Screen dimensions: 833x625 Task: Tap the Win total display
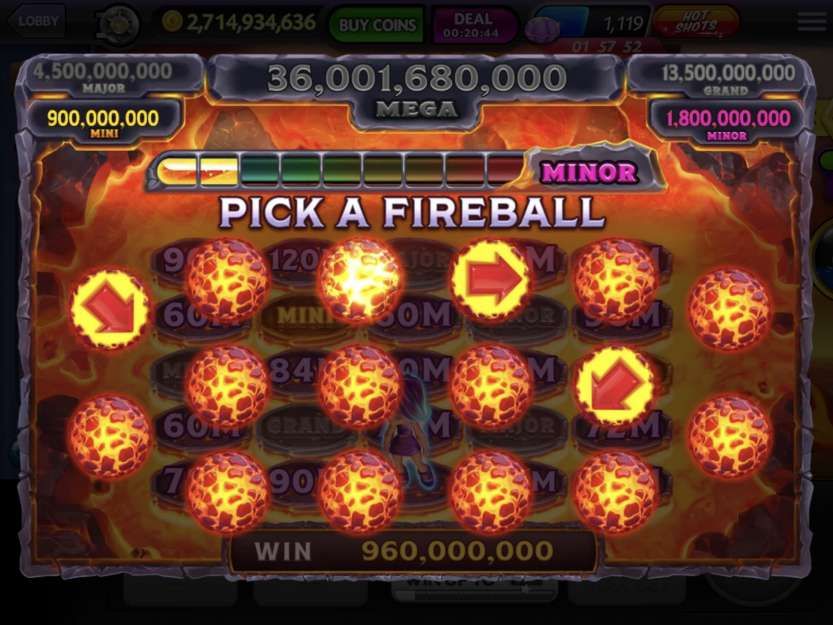(x=413, y=551)
